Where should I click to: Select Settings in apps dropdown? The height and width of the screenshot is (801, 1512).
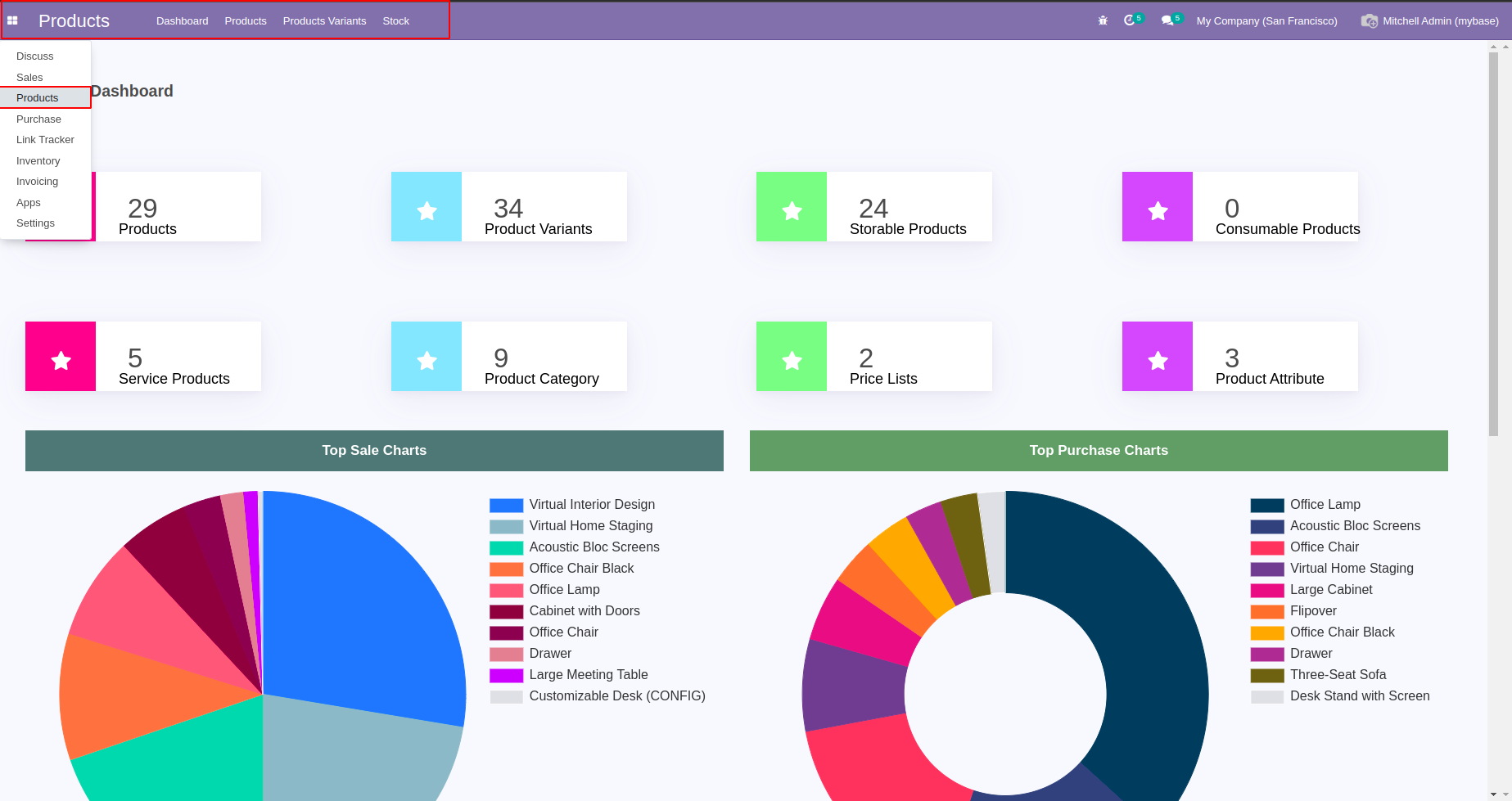[46, 223]
